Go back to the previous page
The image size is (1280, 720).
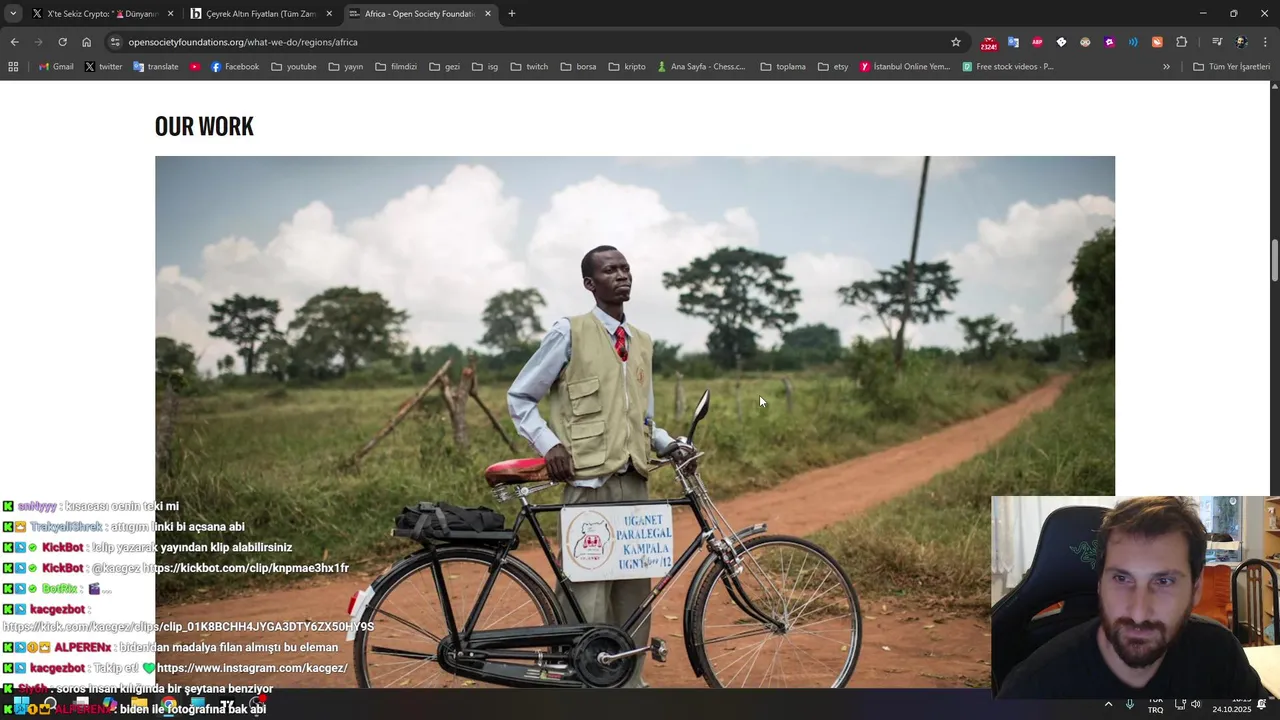click(x=14, y=42)
